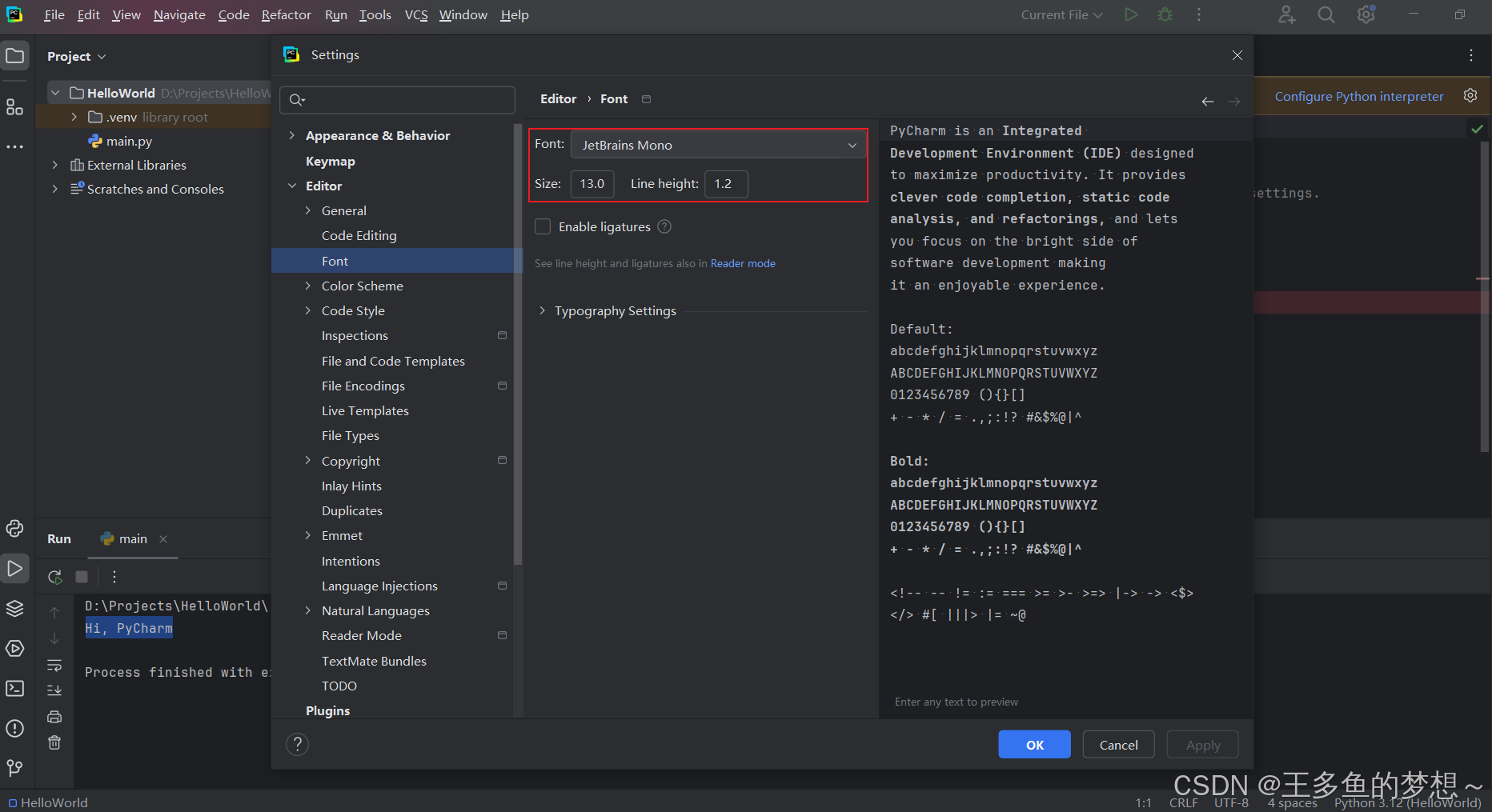The height and width of the screenshot is (812, 1492).
Task: Open the Terminal tool window icon
Action: (x=15, y=688)
